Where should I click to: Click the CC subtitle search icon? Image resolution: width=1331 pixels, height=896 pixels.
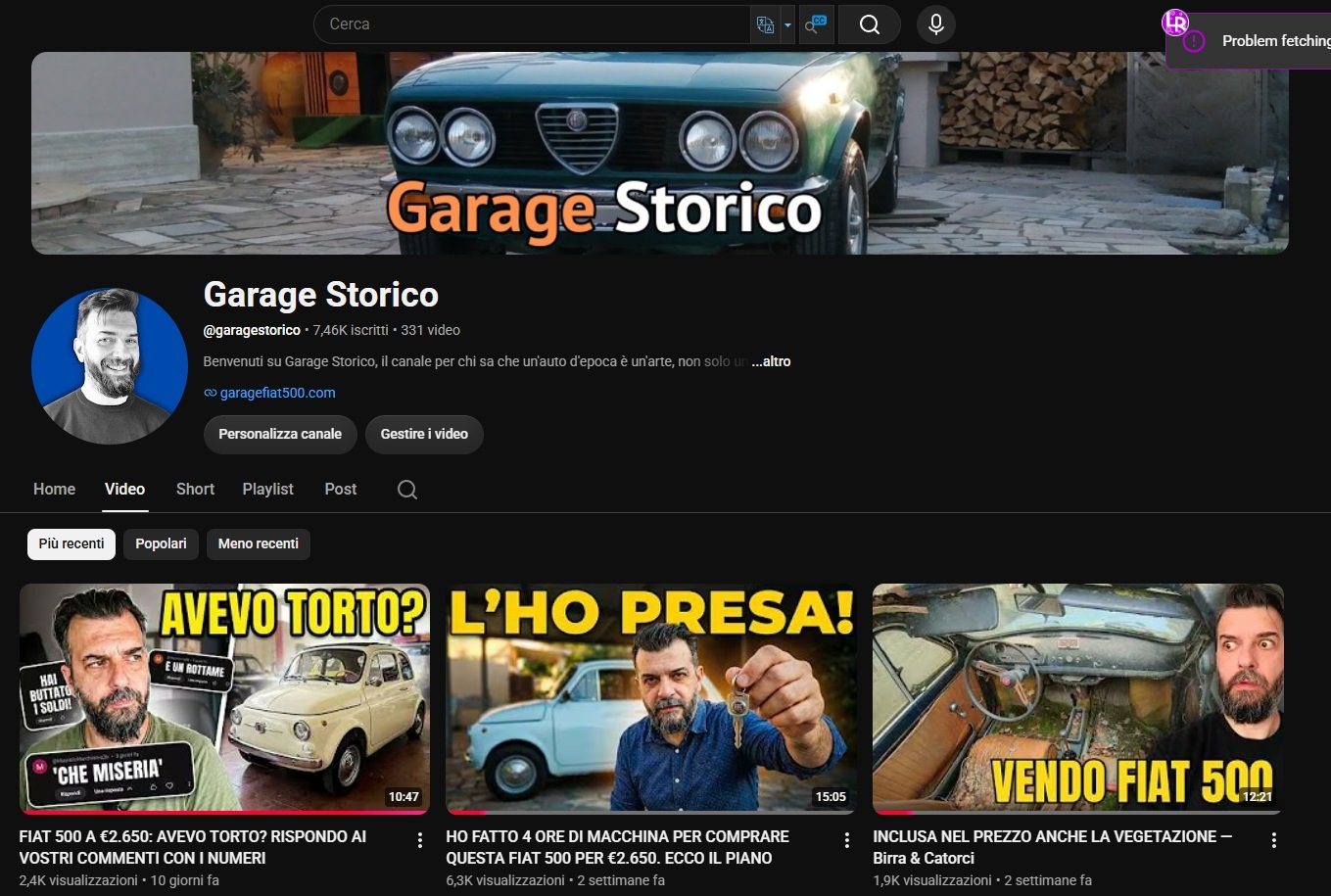point(816,24)
